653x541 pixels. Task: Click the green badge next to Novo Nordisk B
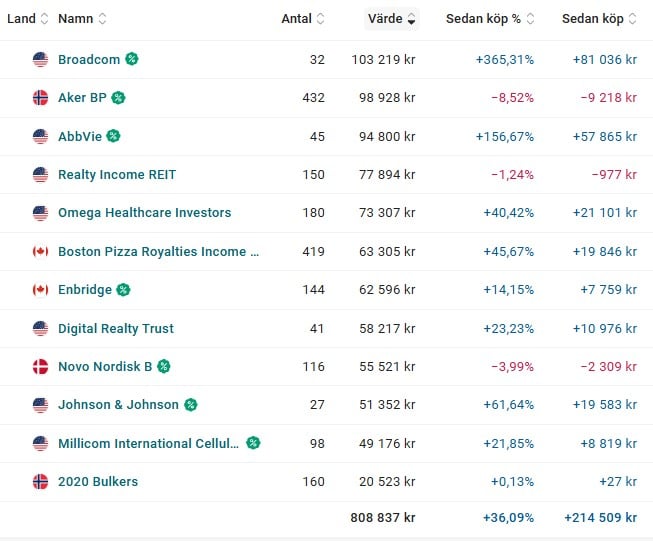[x=163, y=366]
